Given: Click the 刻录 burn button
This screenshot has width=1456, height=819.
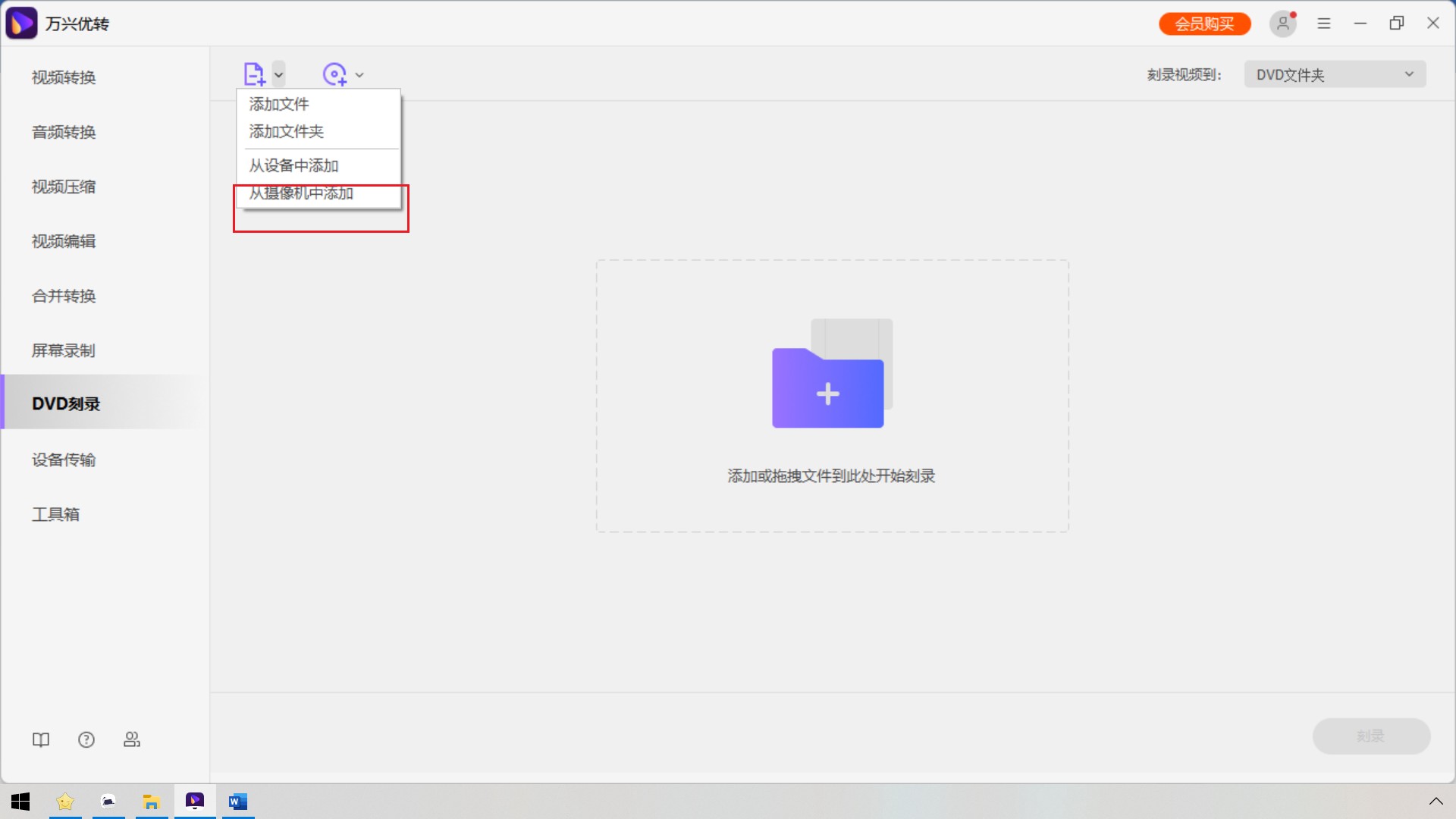Looking at the screenshot, I should coord(1370,736).
